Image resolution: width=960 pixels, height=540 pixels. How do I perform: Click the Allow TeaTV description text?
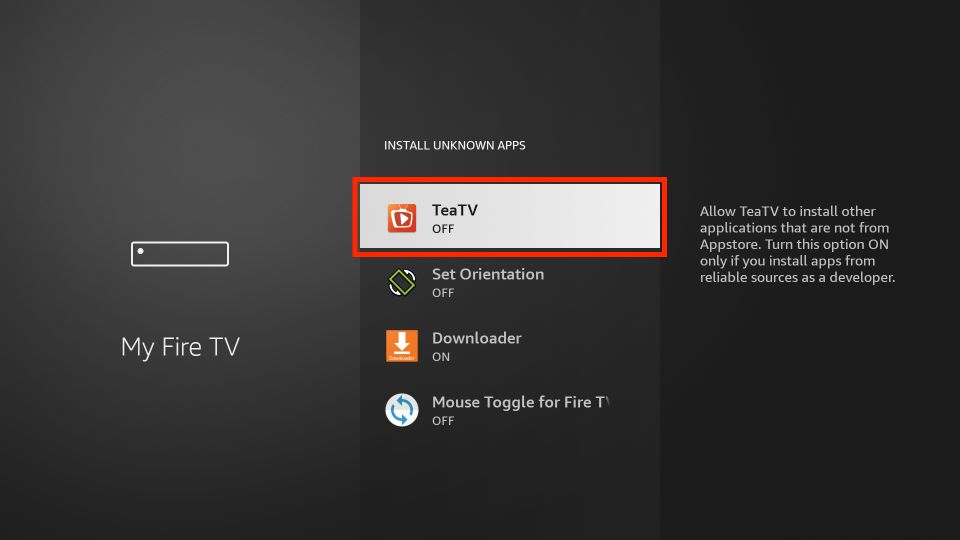pos(797,244)
